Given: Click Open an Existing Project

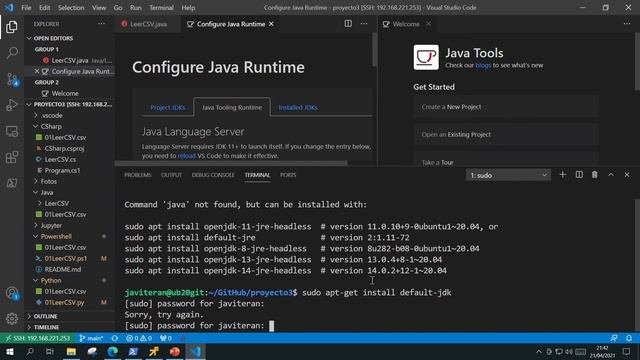Looking at the screenshot, I should (x=506, y=134).
